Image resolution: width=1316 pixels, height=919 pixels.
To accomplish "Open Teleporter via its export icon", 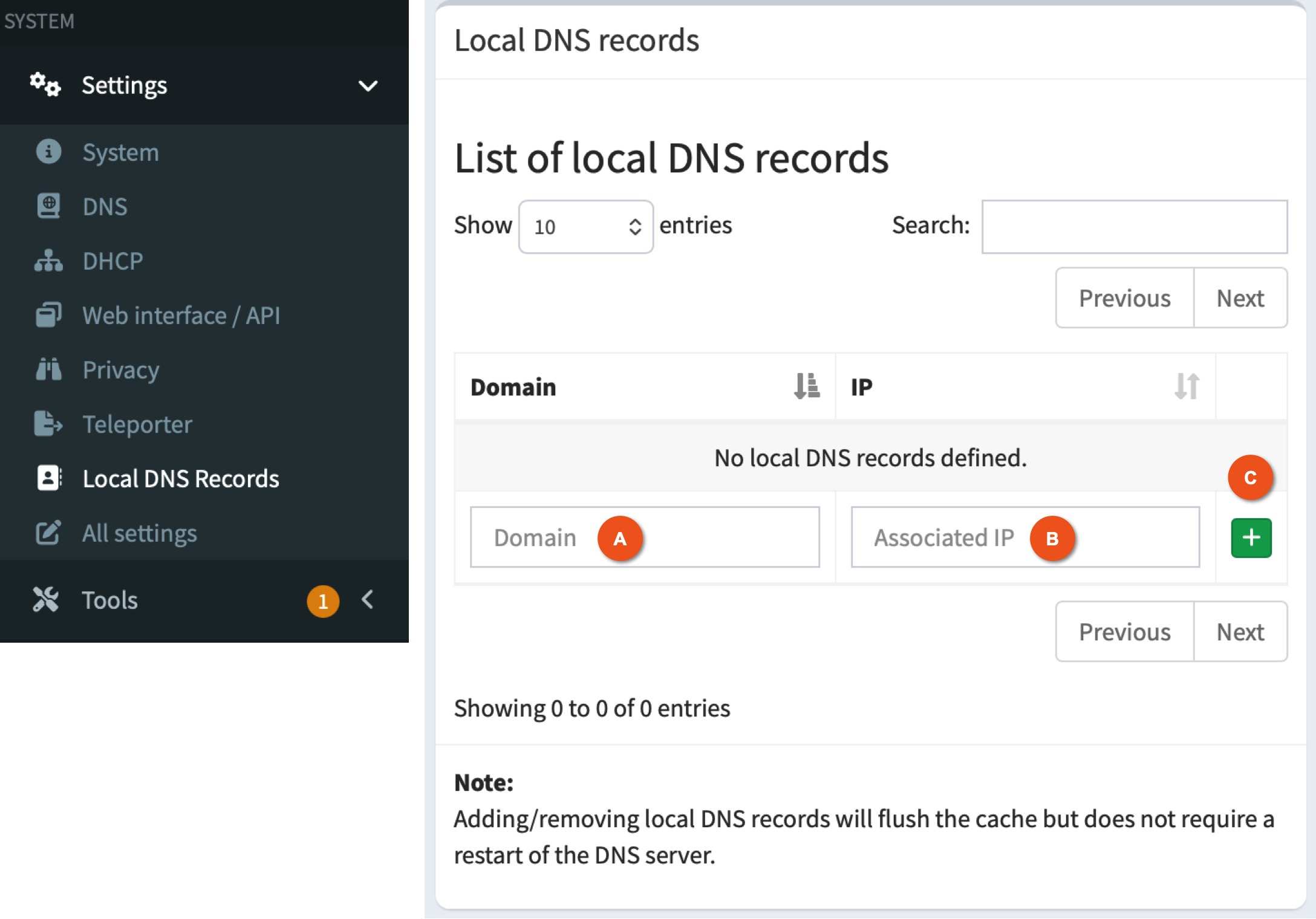I will (x=49, y=424).
